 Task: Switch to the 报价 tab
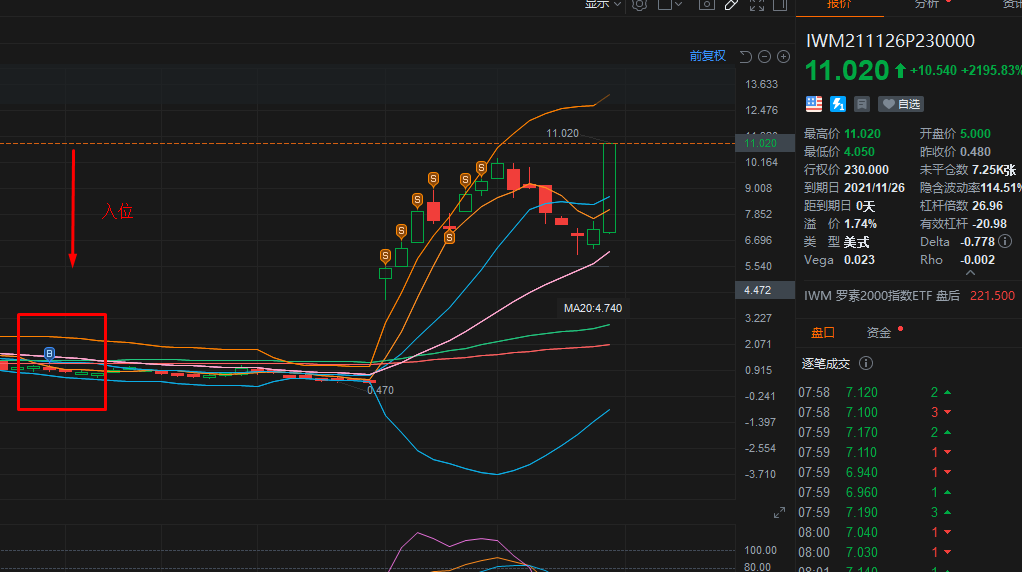tap(839, 4)
